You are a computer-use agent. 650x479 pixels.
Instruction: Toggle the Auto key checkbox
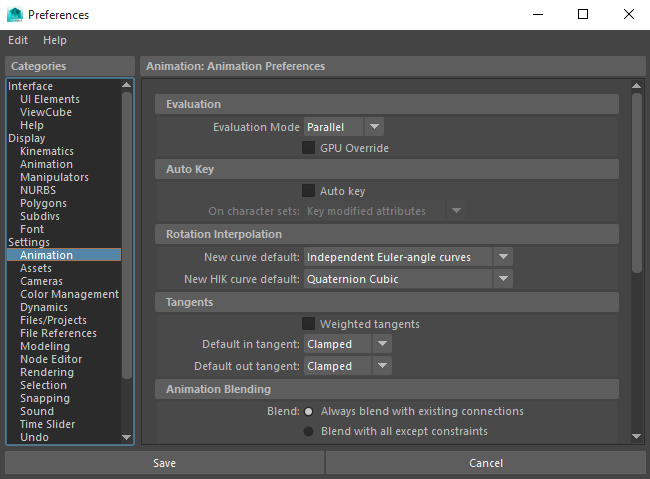(309, 191)
